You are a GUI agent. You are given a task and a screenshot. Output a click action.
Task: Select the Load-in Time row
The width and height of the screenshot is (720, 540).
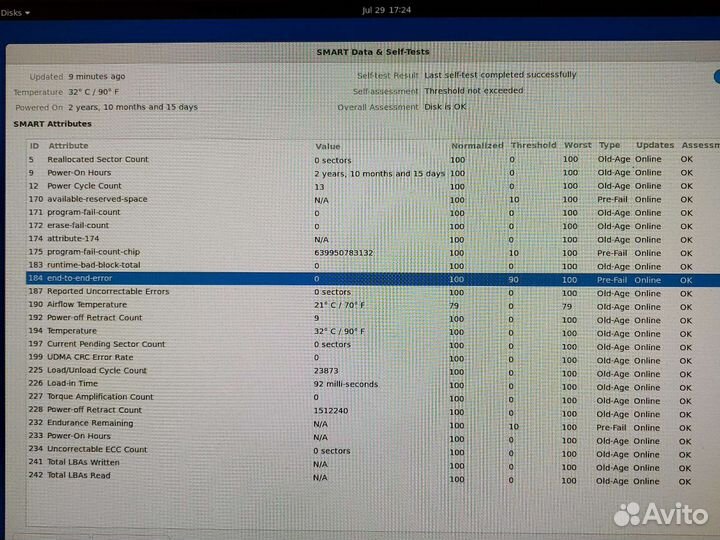[373, 384]
